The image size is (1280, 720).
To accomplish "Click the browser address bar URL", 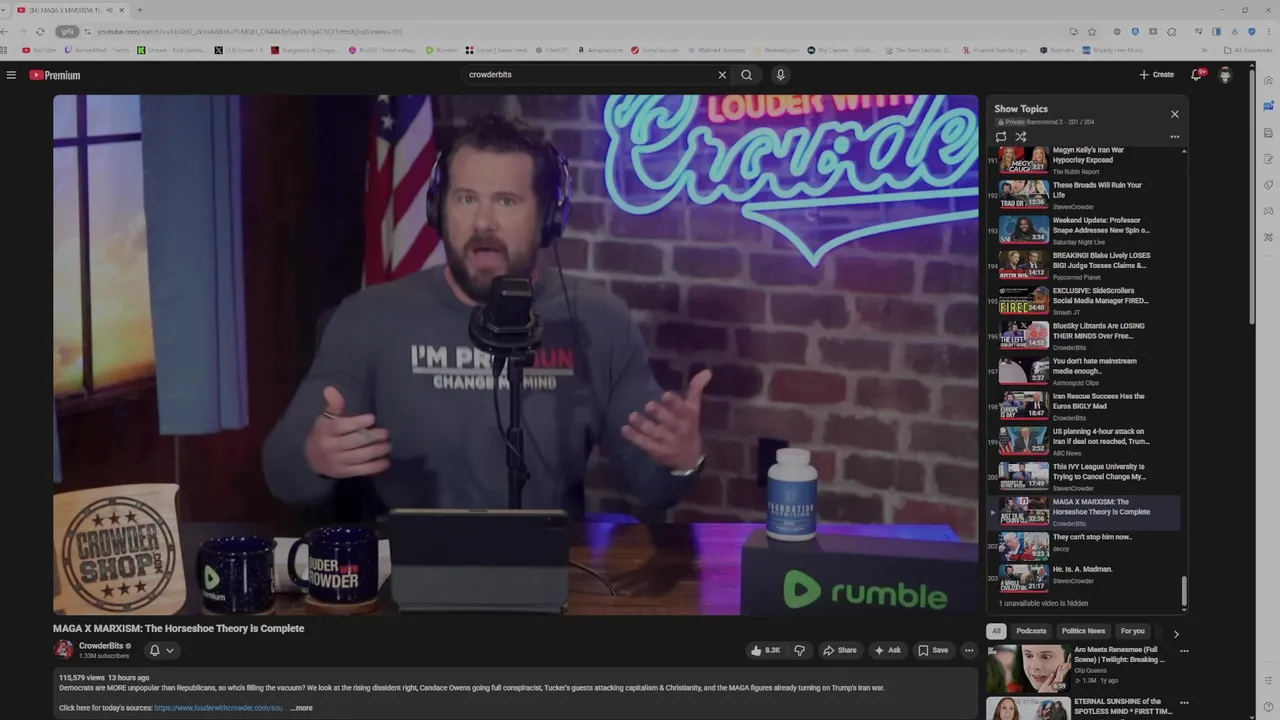I will 250,31.
